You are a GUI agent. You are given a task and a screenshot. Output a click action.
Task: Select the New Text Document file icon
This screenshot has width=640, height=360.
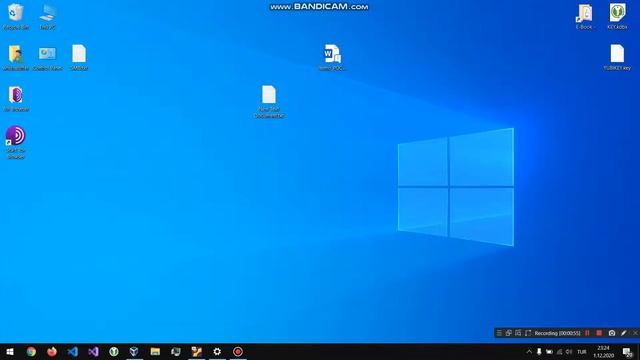[269, 102]
